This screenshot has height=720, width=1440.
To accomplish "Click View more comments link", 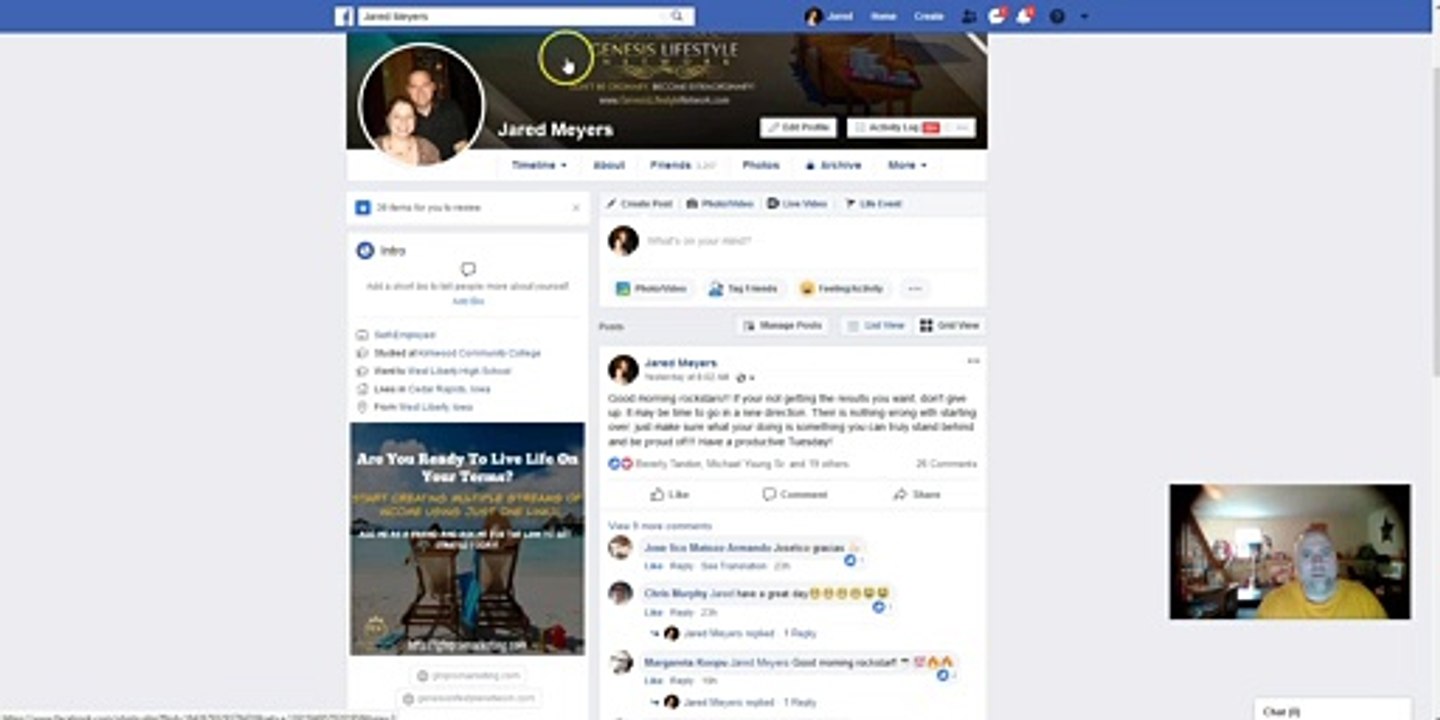I will 660,526.
